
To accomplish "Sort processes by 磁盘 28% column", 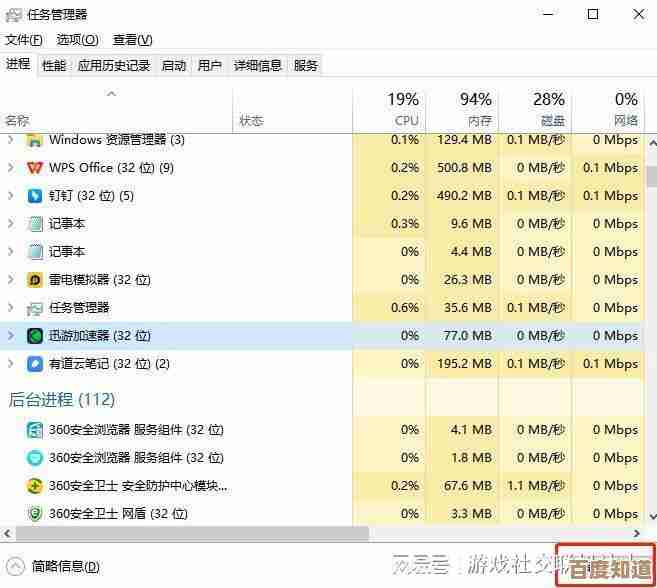I will click(x=535, y=110).
